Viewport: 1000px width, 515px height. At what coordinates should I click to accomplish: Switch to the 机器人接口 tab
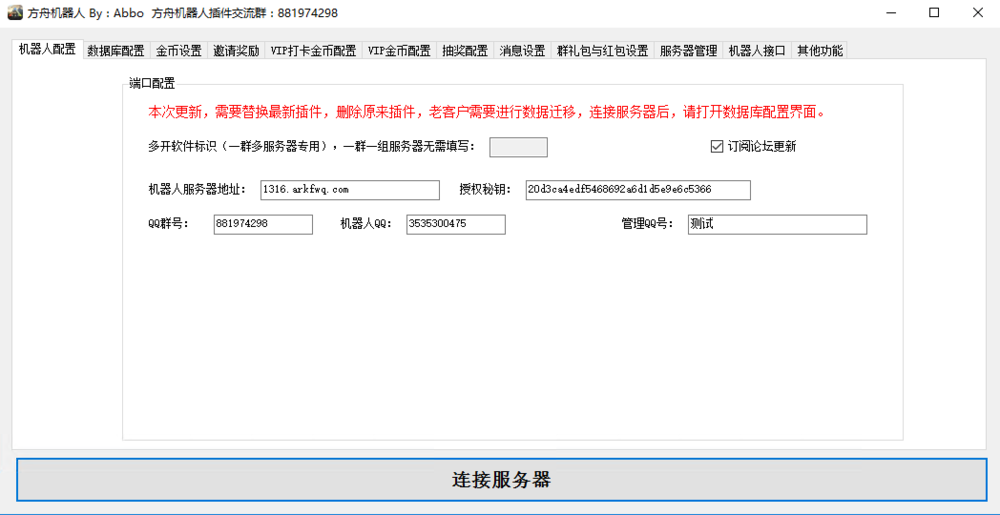[x=757, y=51]
